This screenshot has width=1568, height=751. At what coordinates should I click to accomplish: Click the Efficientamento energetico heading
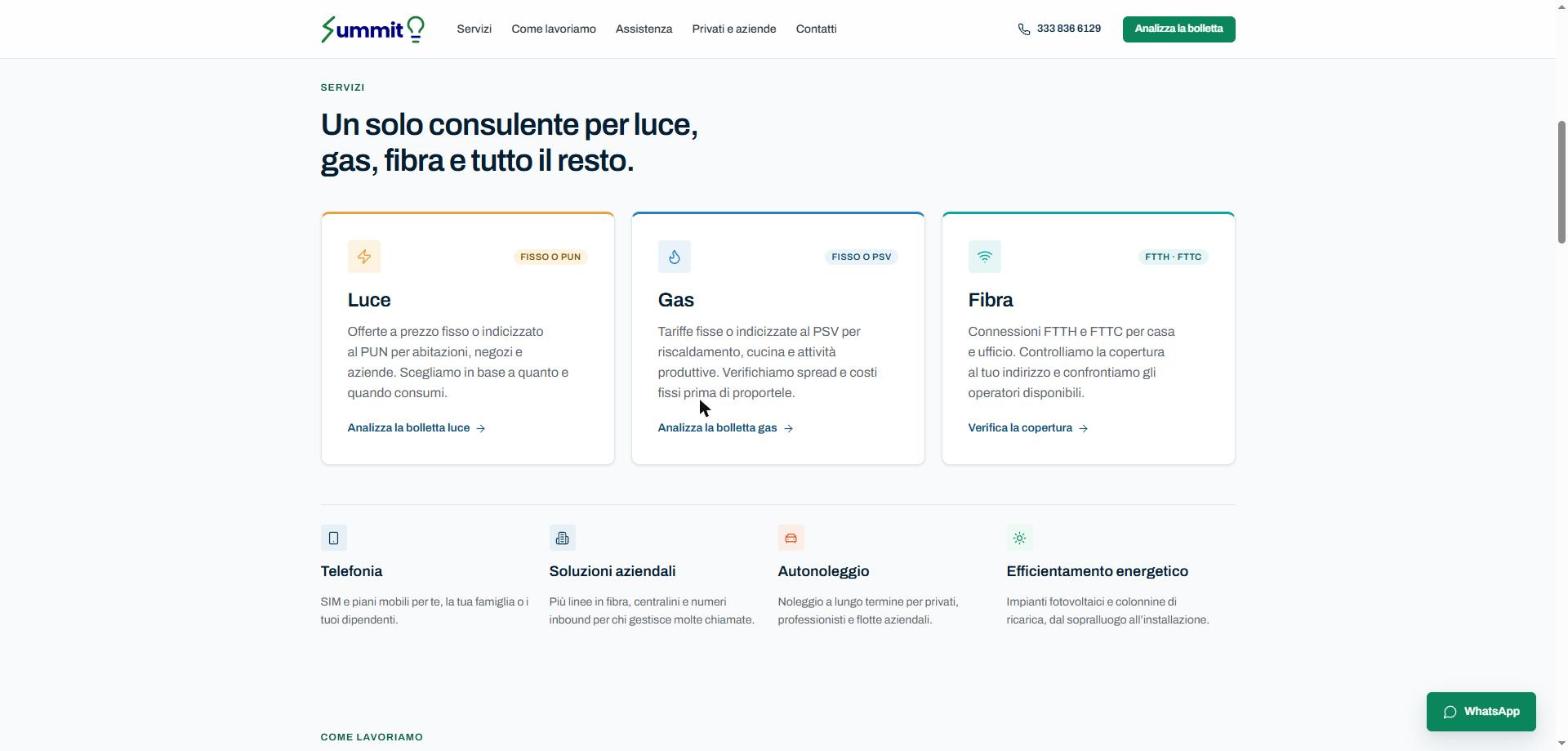1097,571
